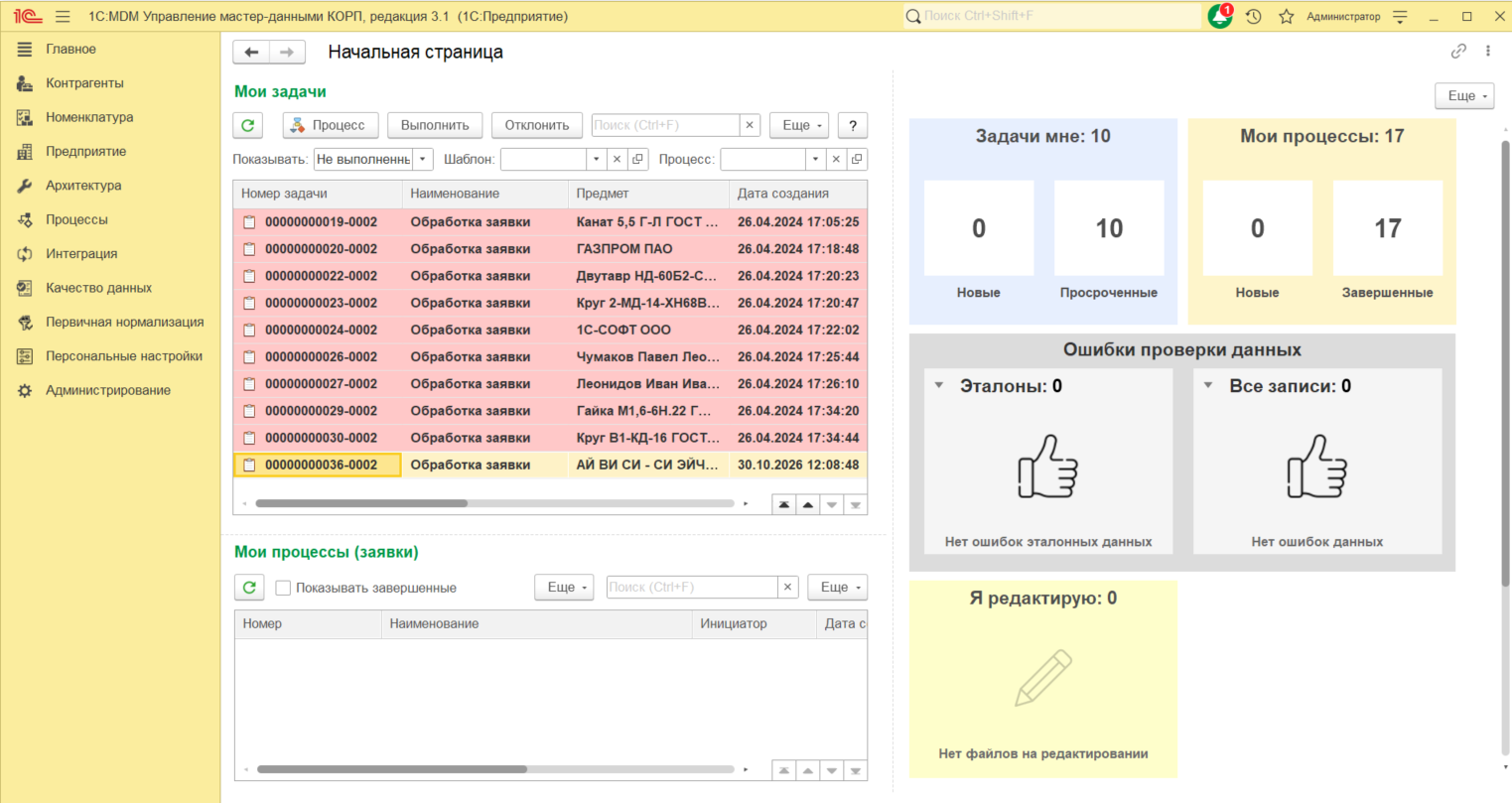
Task: Move up one row in tasks list
Action: click(808, 504)
